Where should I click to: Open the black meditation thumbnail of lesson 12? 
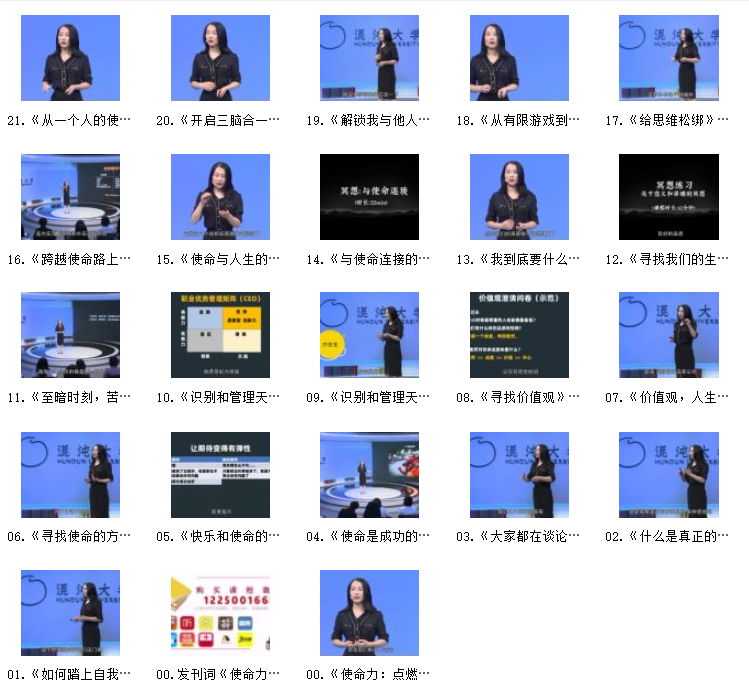tap(669, 197)
